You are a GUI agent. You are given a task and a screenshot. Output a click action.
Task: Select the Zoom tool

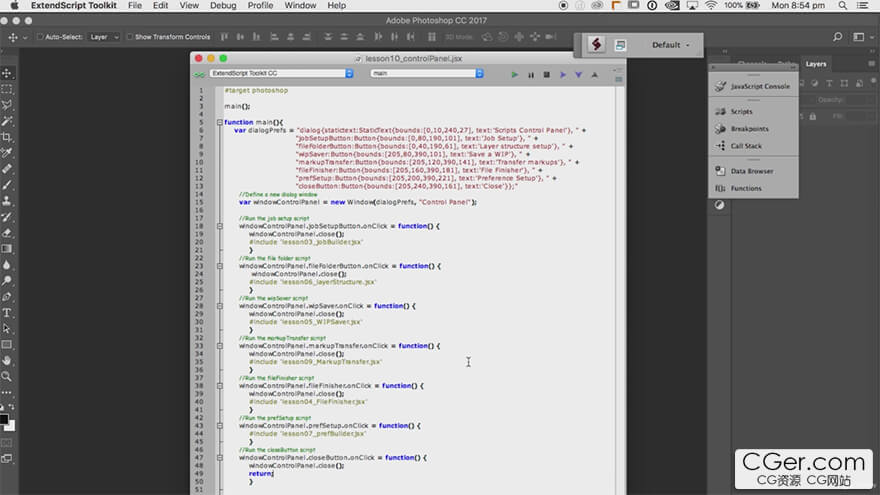pyautogui.click(x=7, y=376)
